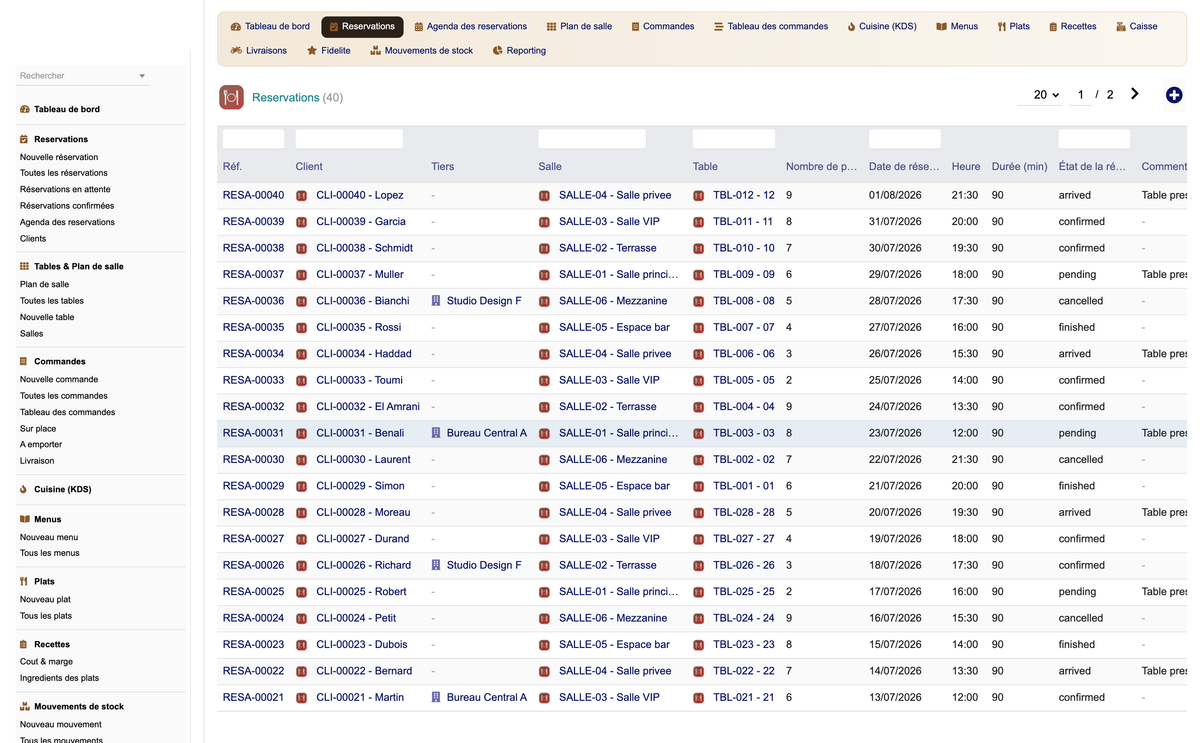This screenshot has height=743, width=1200.
Task: Click the red Reservations module icon beside the title
Action: pos(231,97)
